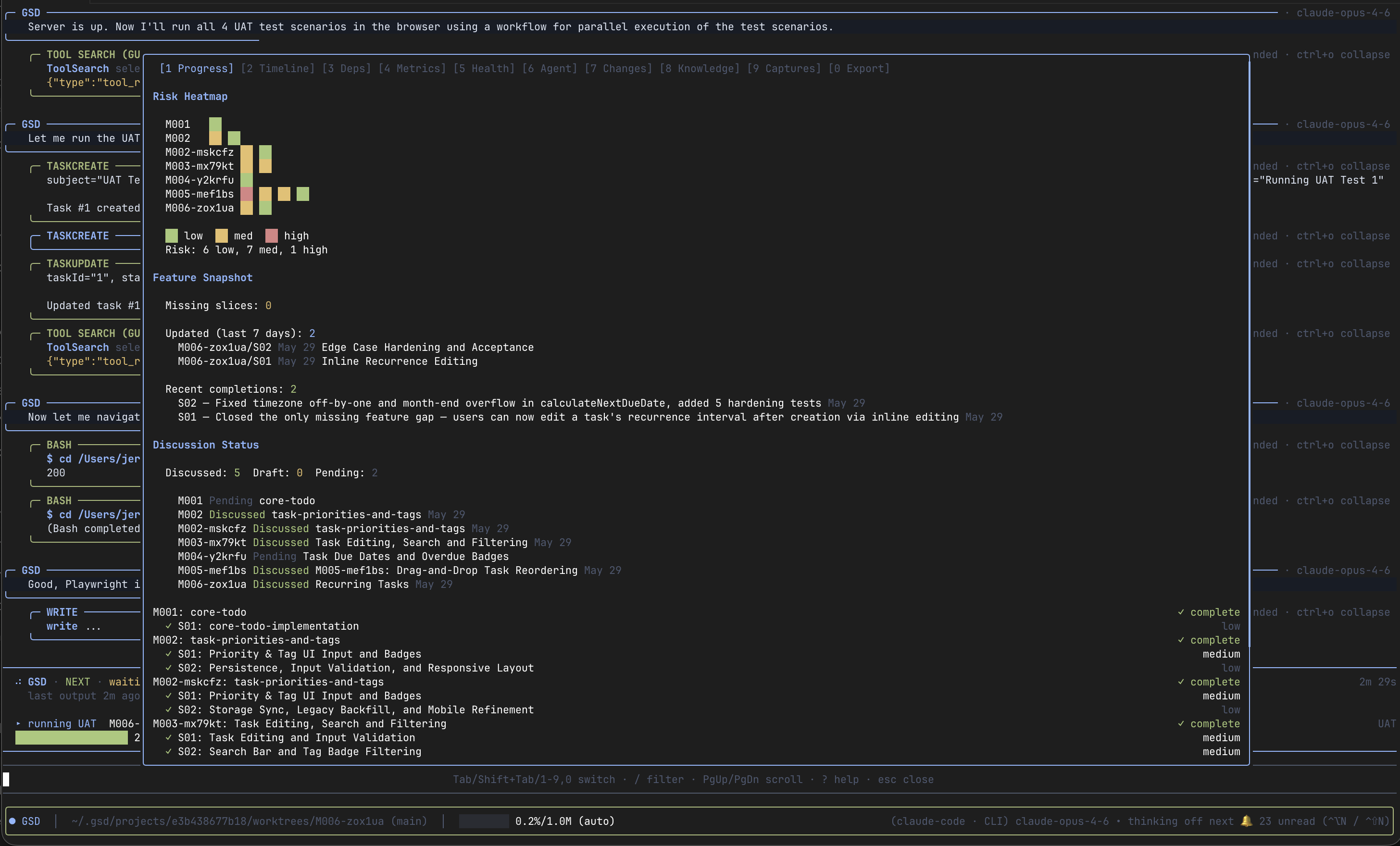The image size is (1400, 846).
Task: Click the worktree path in status bar
Action: [x=249, y=821]
